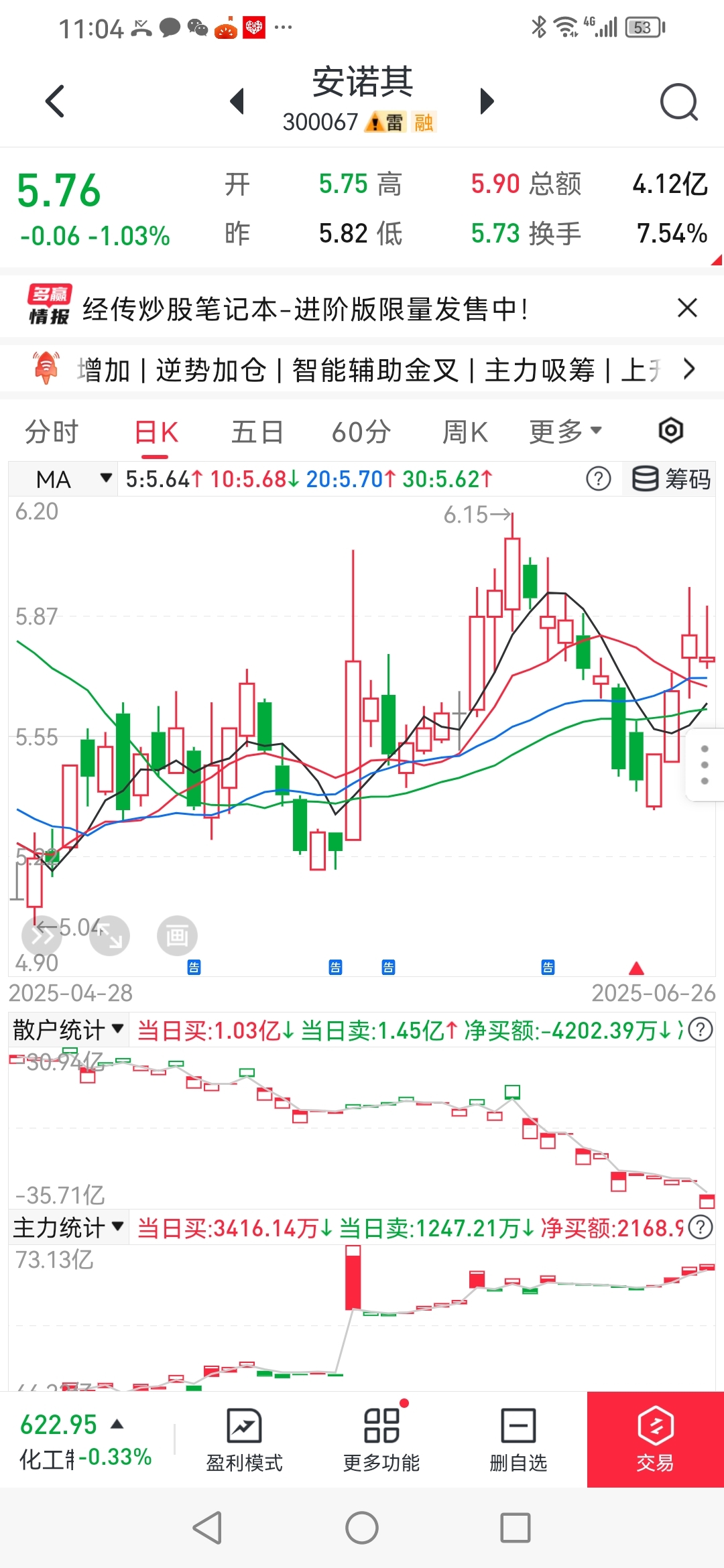Tap the current price 5.76
Image resolution: width=724 pixels, height=1568 pixels.
[x=59, y=190]
